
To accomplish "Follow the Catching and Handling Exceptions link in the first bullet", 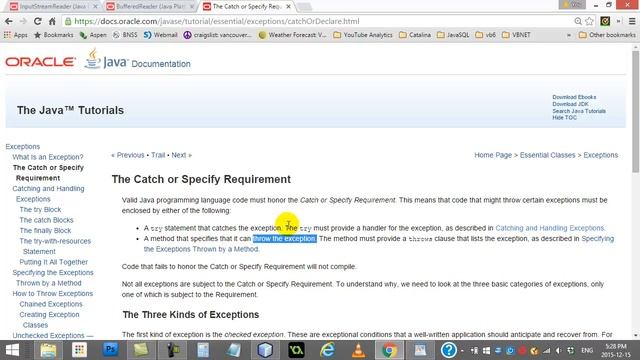I will point(550,228).
